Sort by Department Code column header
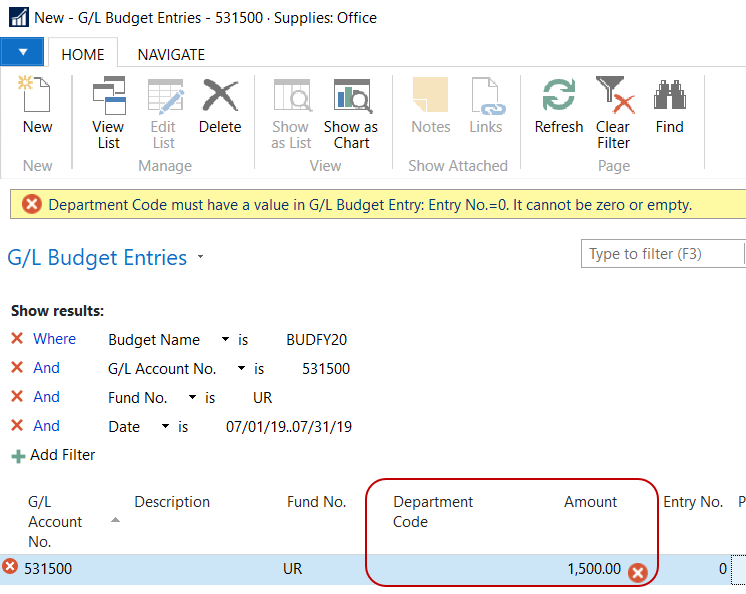Viewport: 746px width, 594px height. [x=433, y=511]
